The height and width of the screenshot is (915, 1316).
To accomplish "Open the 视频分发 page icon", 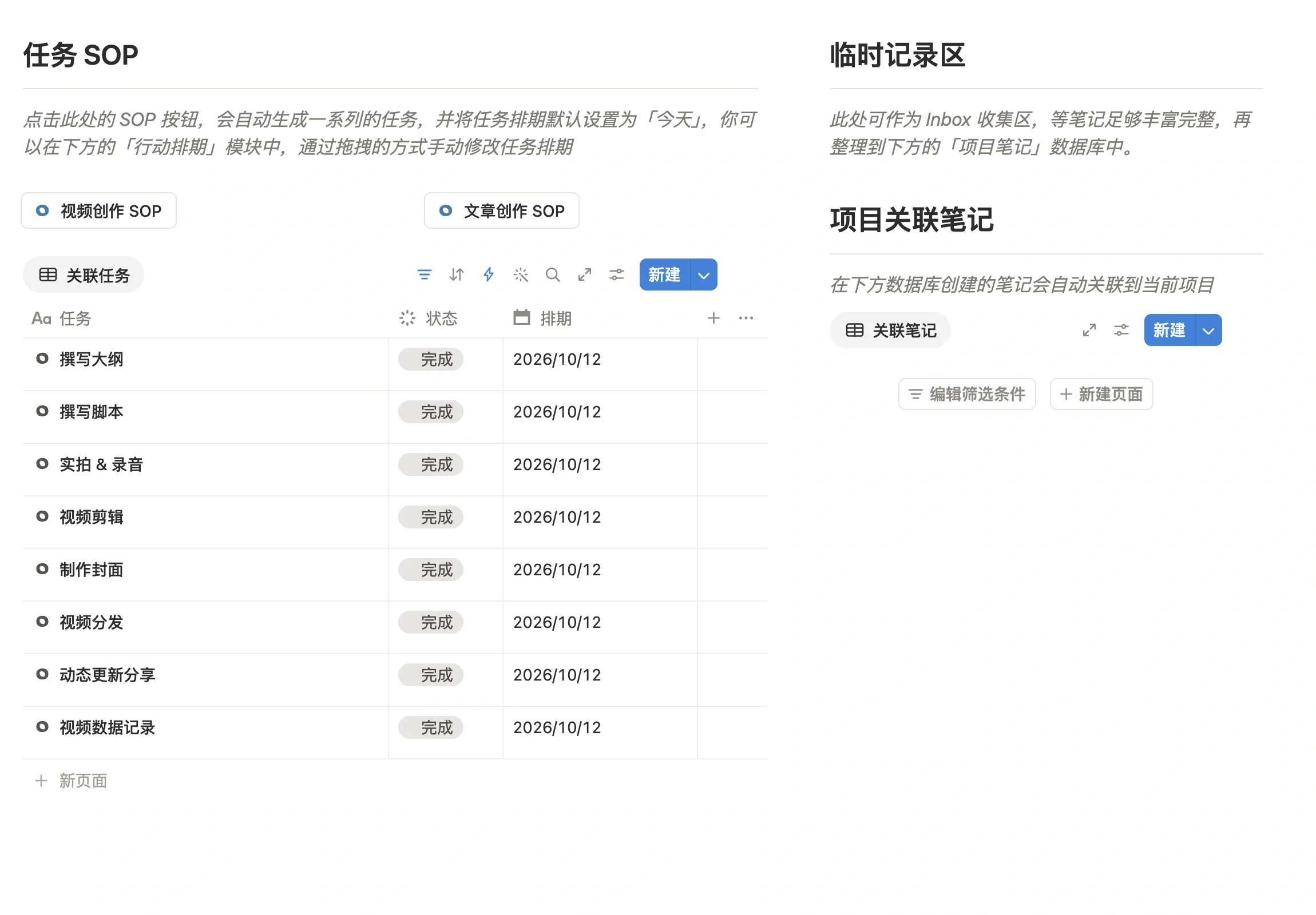I will 42,622.
